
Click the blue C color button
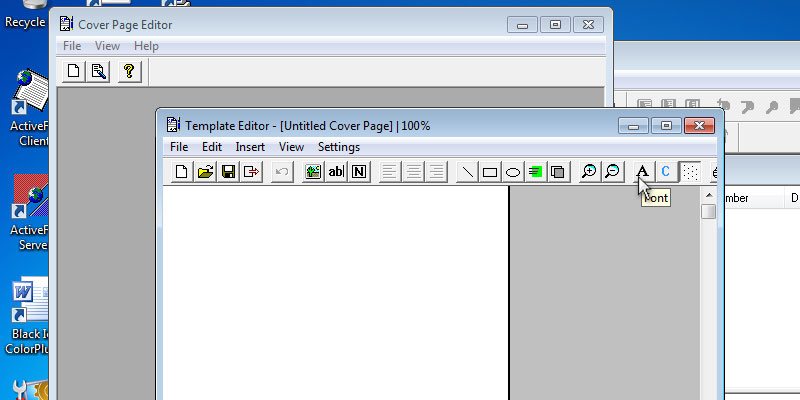pos(666,172)
